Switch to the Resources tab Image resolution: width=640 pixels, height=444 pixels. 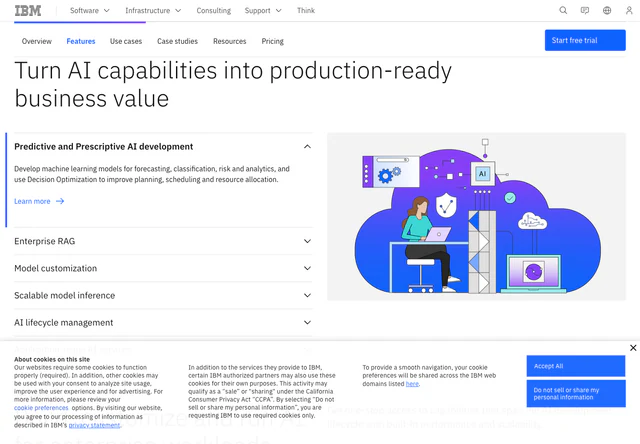(229, 41)
